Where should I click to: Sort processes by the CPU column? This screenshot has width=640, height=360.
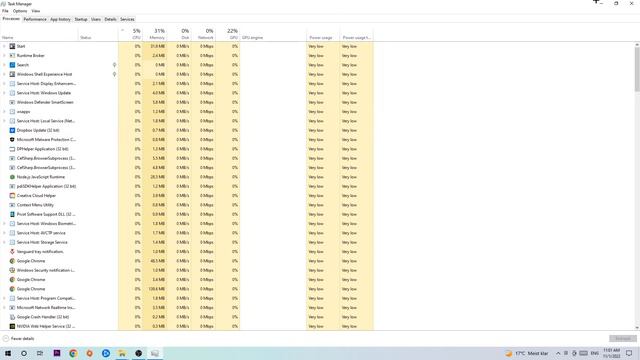[131, 34]
